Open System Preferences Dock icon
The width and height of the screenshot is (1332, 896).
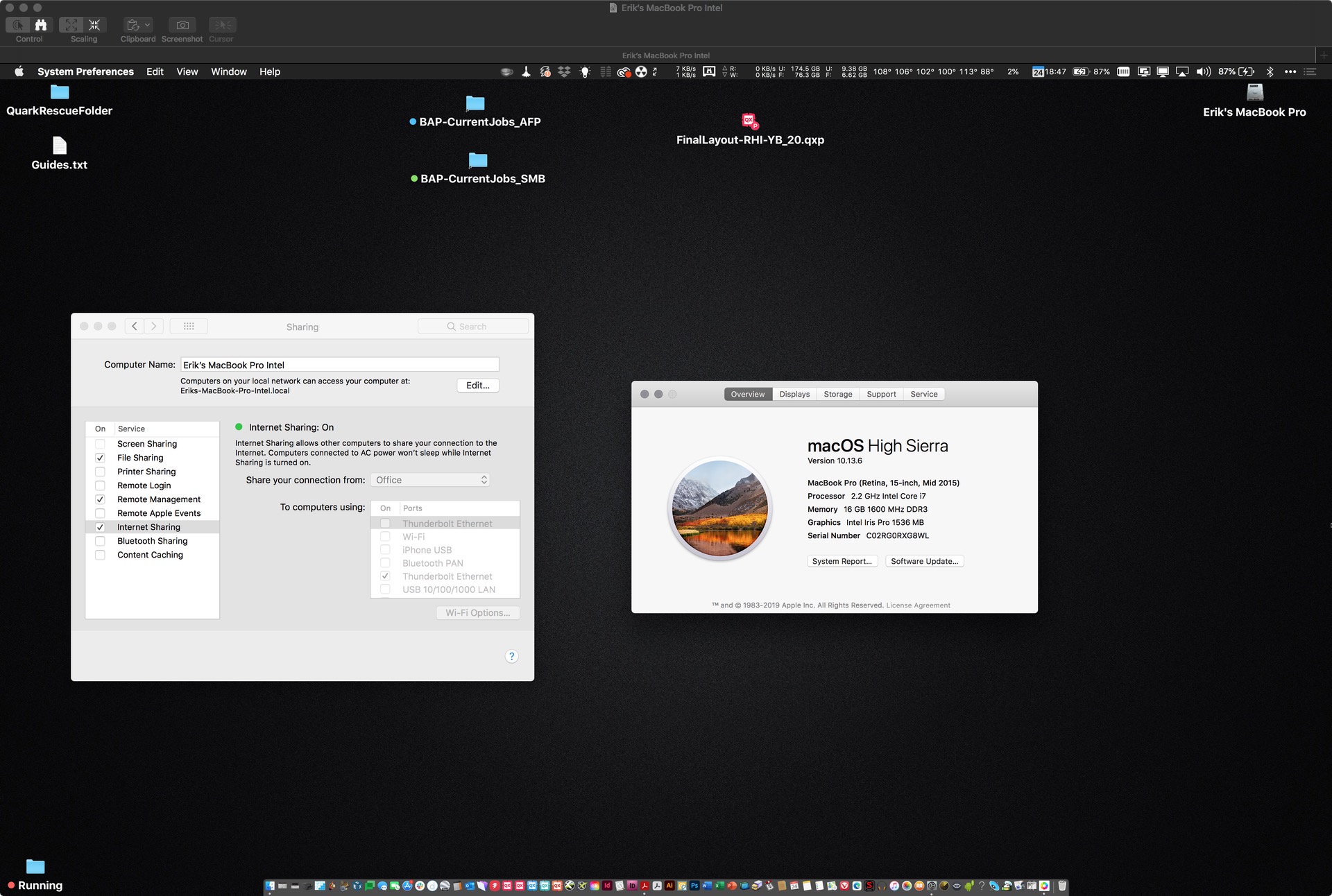click(932, 886)
